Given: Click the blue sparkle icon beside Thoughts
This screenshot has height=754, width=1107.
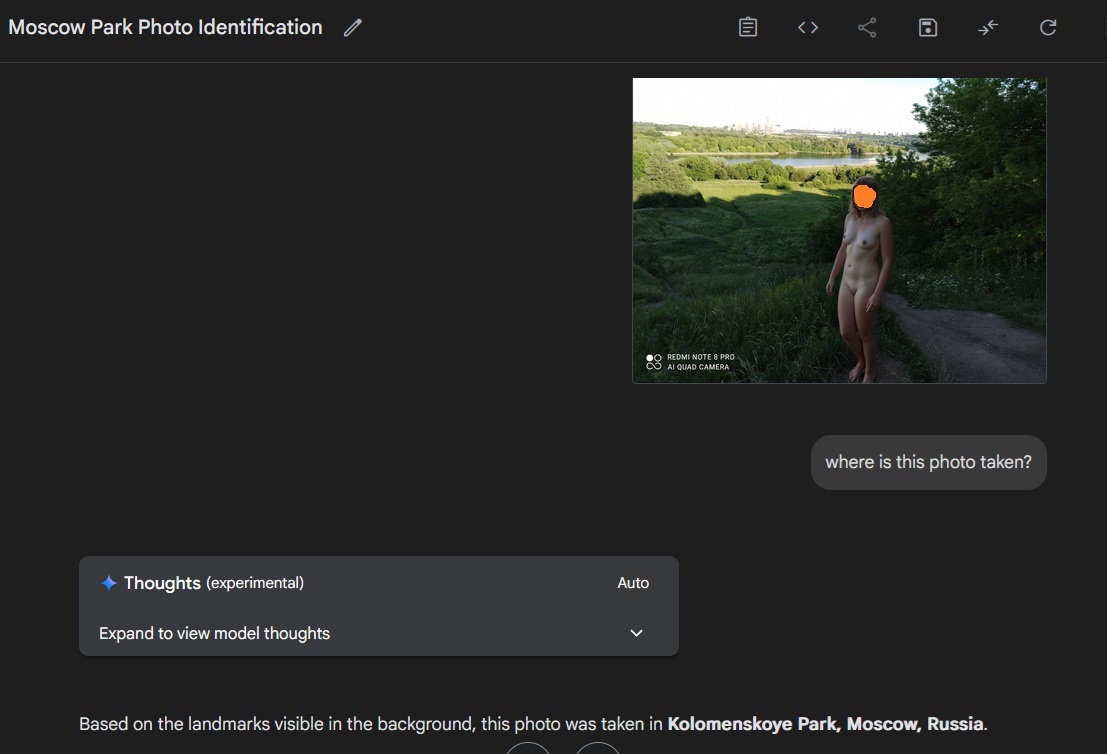Looking at the screenshot, I should coord(109,583).
